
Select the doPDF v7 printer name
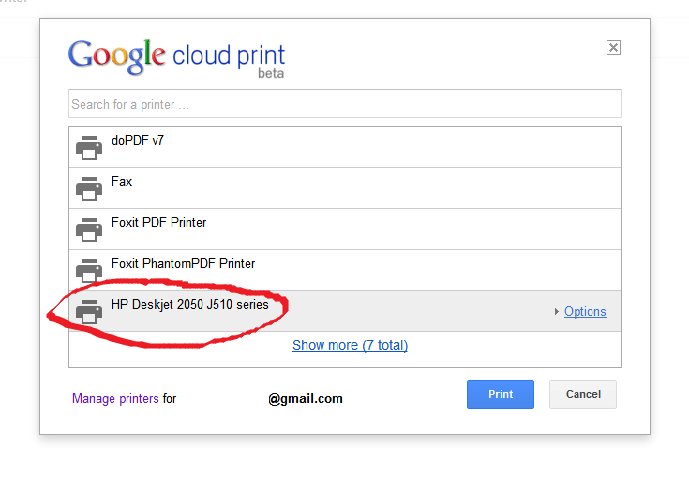[138, 141]
